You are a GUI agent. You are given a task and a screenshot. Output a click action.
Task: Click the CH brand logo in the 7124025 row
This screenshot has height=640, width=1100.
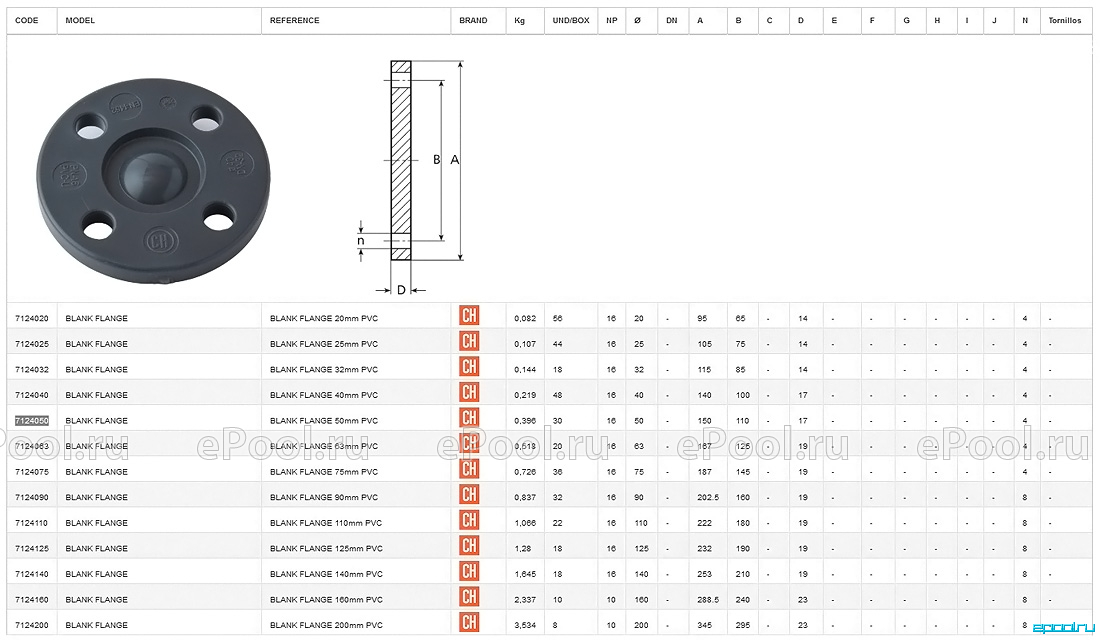(469, 341)
